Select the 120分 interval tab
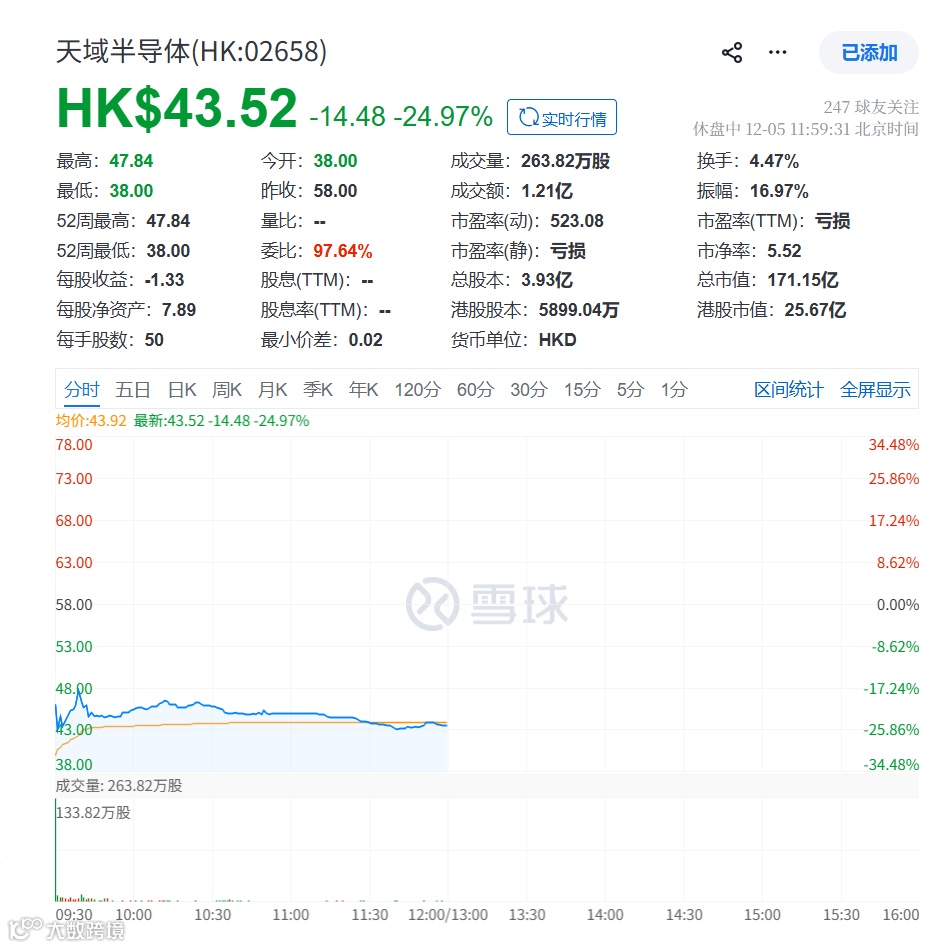Viewport: 951px width, 948px height. 417,389
